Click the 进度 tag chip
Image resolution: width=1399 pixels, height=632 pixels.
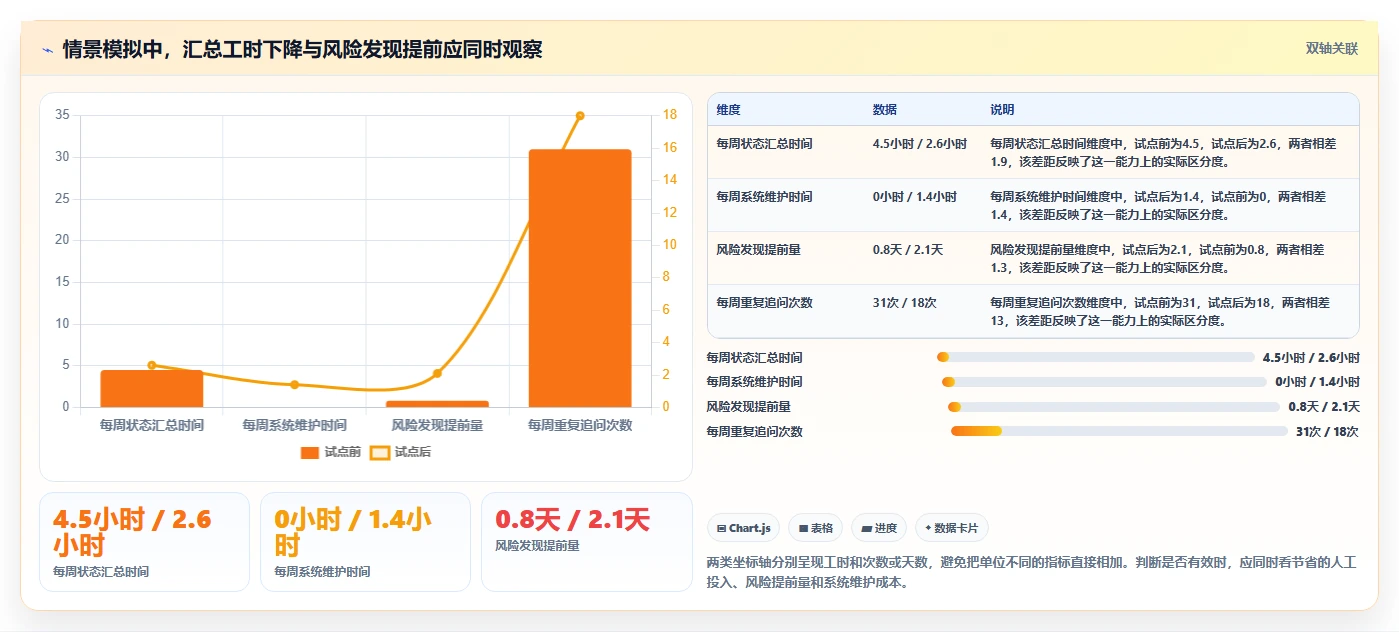[879, 528]
